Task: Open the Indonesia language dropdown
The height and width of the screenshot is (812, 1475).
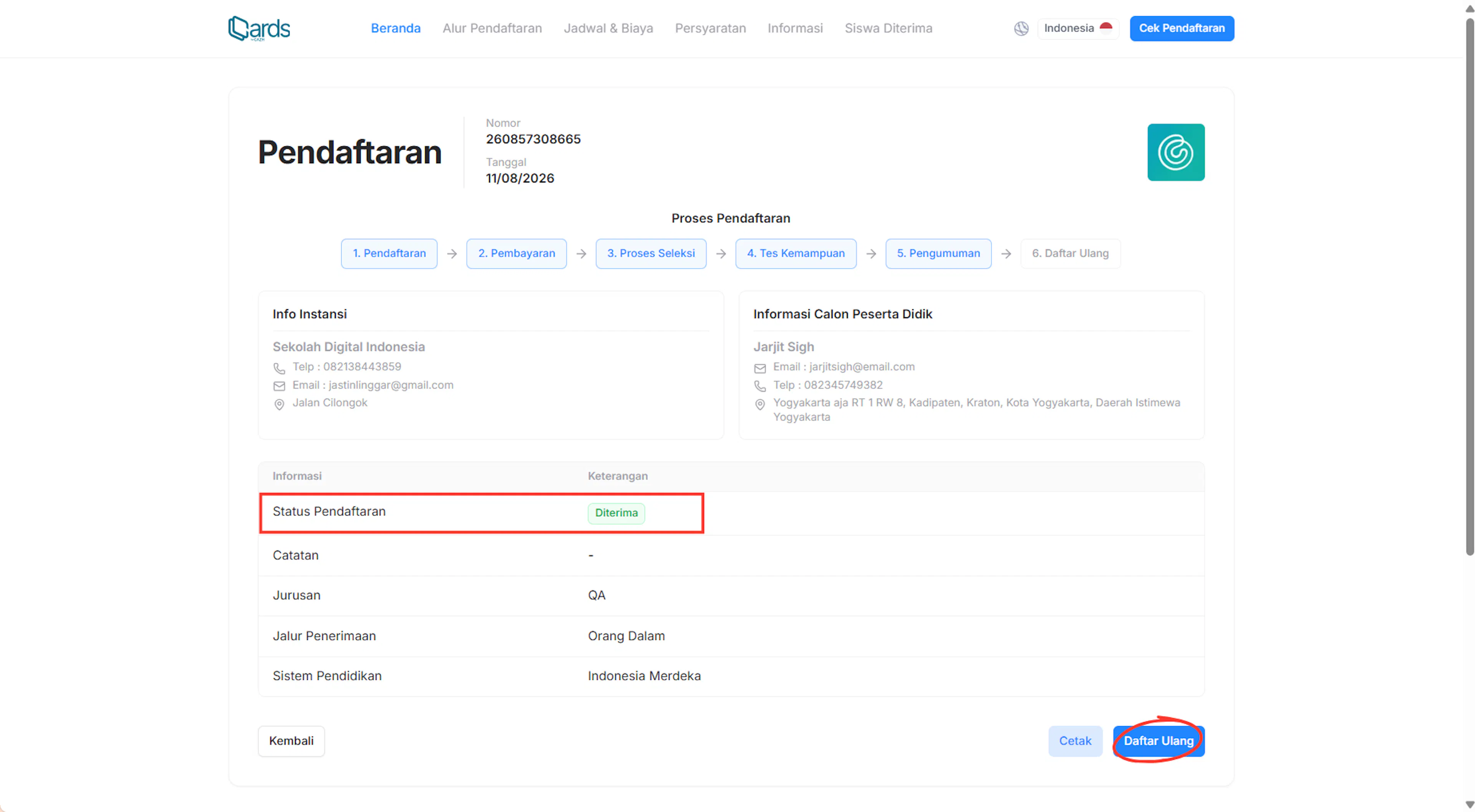Action: 1077,28
